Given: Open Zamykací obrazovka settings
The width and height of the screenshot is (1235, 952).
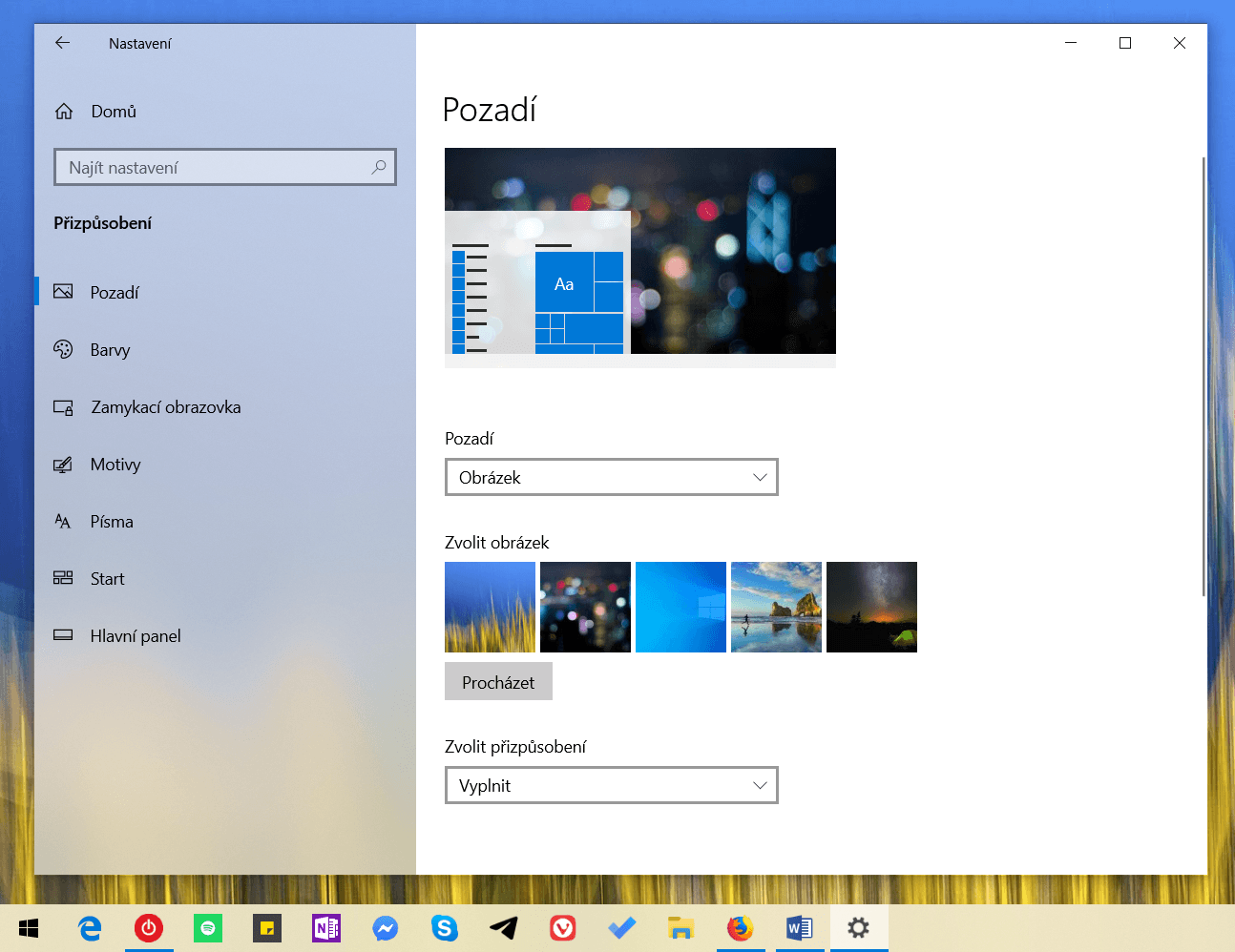Looking at the screenshot, I should (x=225, y=406).
